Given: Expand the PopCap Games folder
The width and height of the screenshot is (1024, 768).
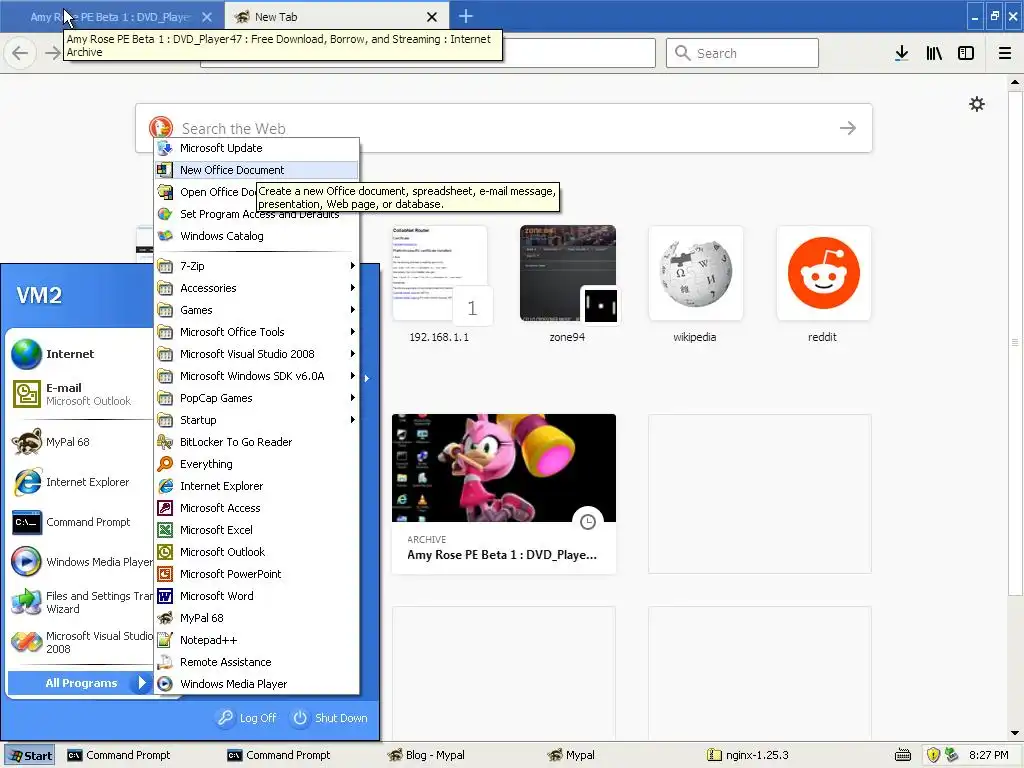Looking at the screenshot, I should click(257, 398).
